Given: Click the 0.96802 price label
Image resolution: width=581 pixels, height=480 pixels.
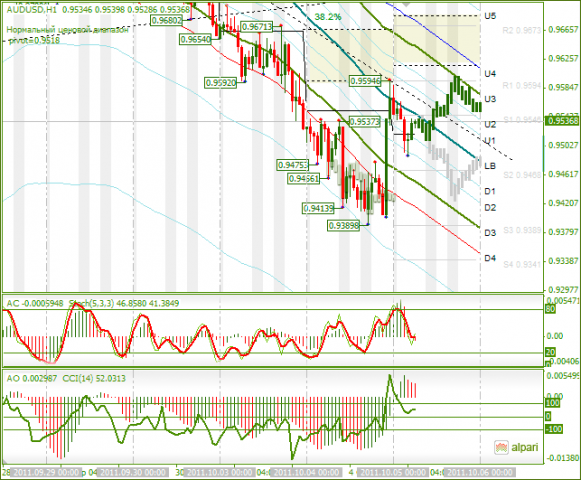Looking at the screenshot, I should 167,20.
